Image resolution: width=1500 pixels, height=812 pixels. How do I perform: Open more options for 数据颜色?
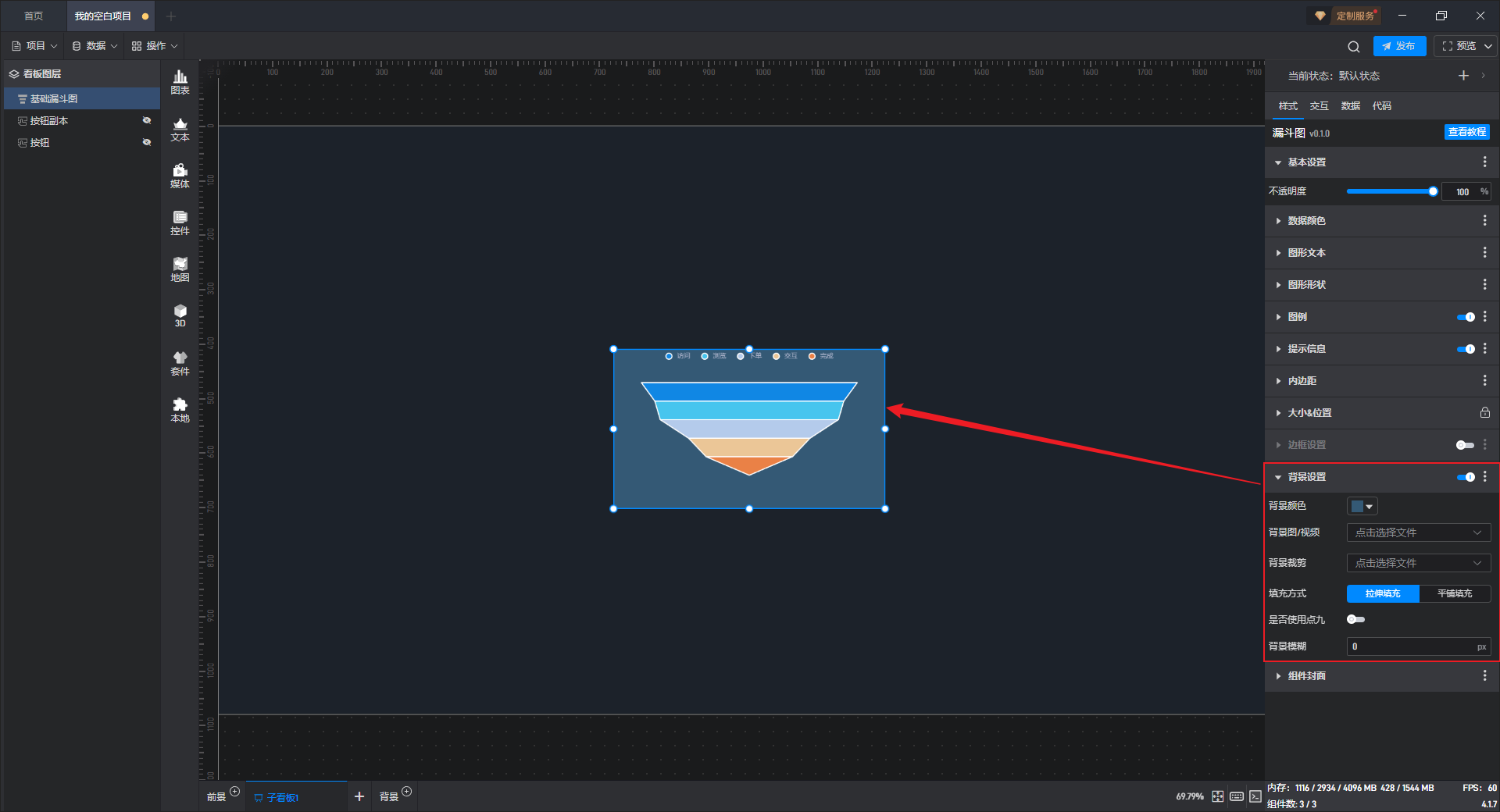(x=1485, y=221)
